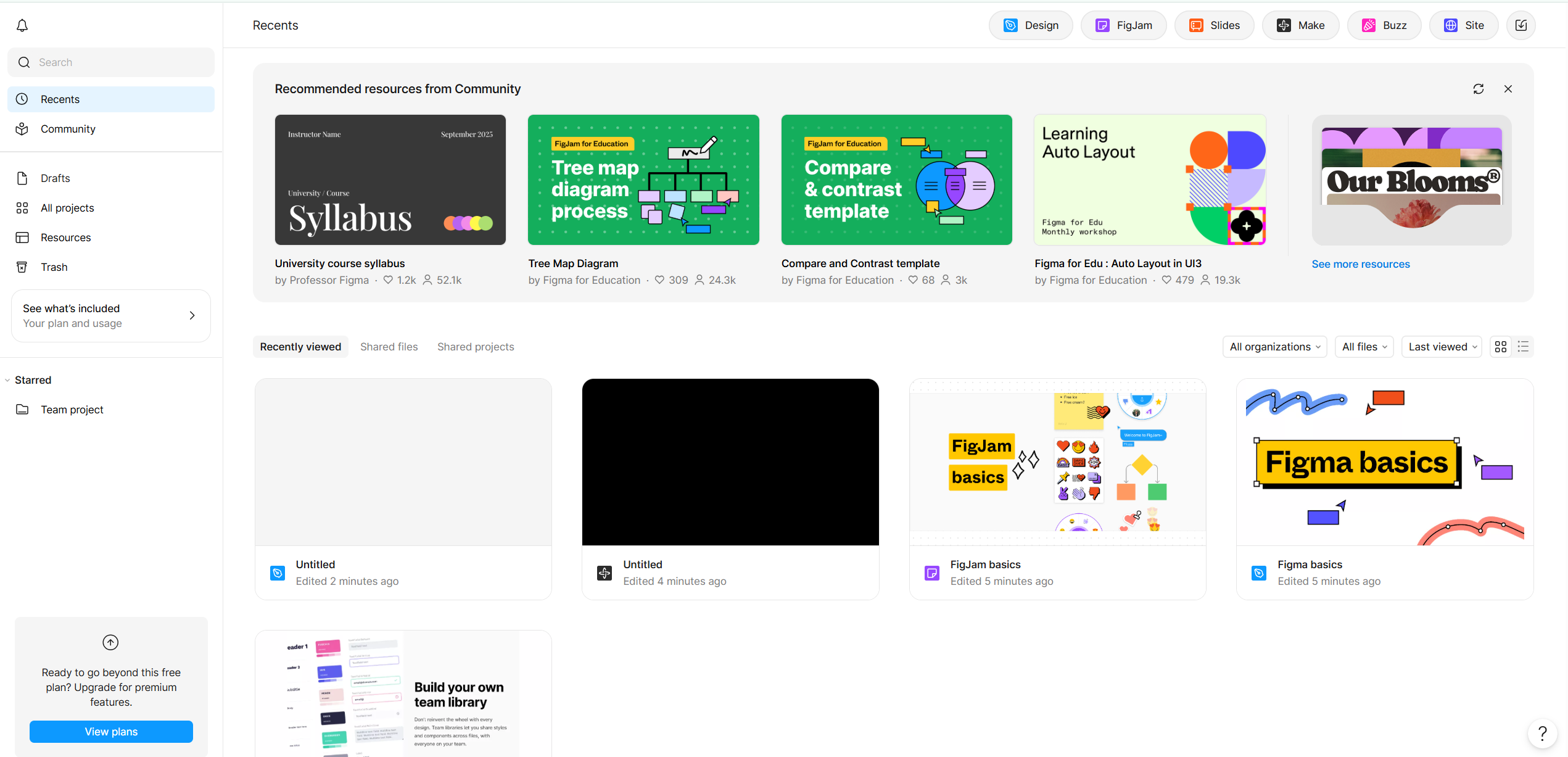This screenshot has width=1568, height=757.
Task: Create a new Slides deck
Action: click(1215, 25)
